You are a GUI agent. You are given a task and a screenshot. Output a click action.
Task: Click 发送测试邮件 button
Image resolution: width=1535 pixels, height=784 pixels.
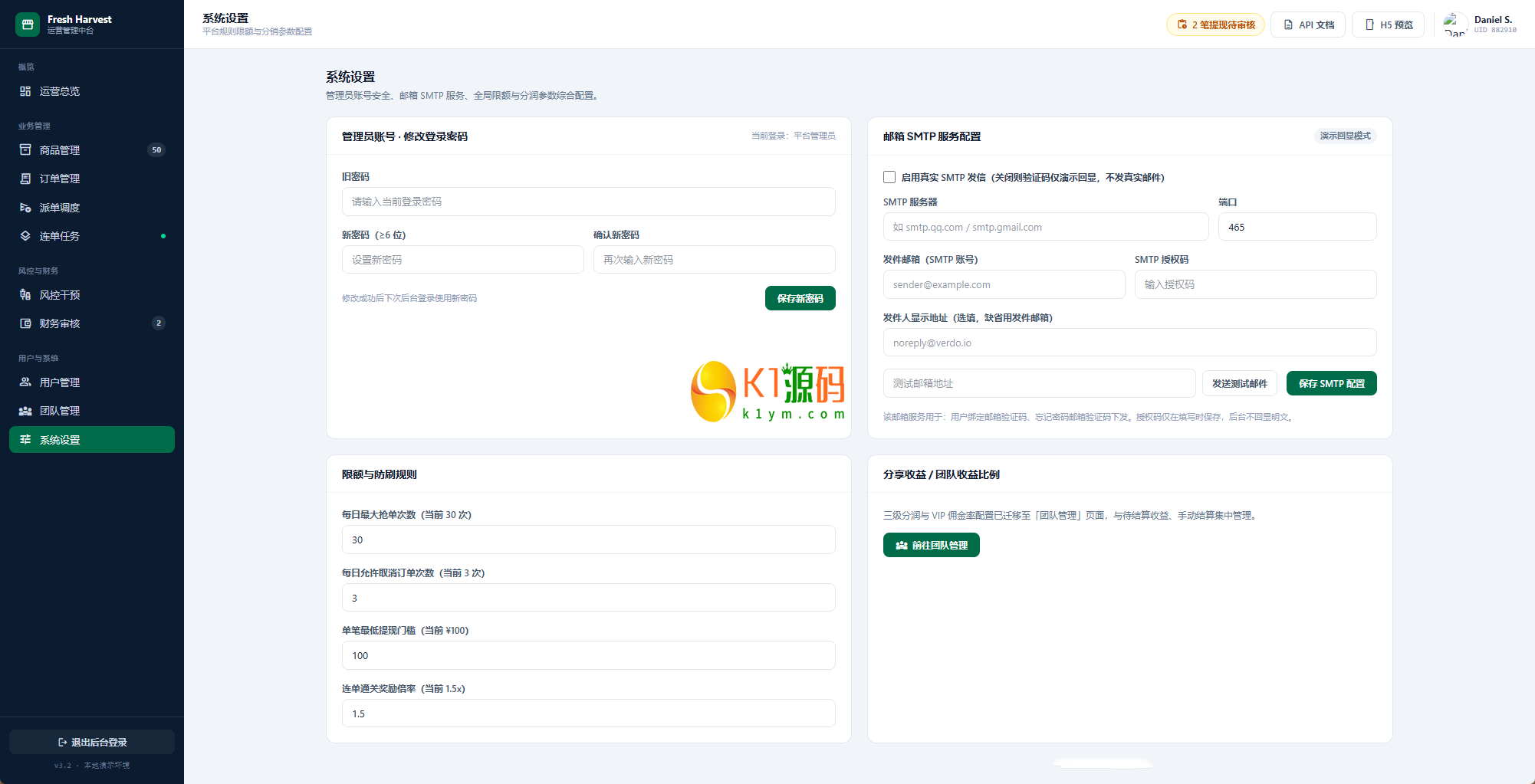tap(1239, 383)
